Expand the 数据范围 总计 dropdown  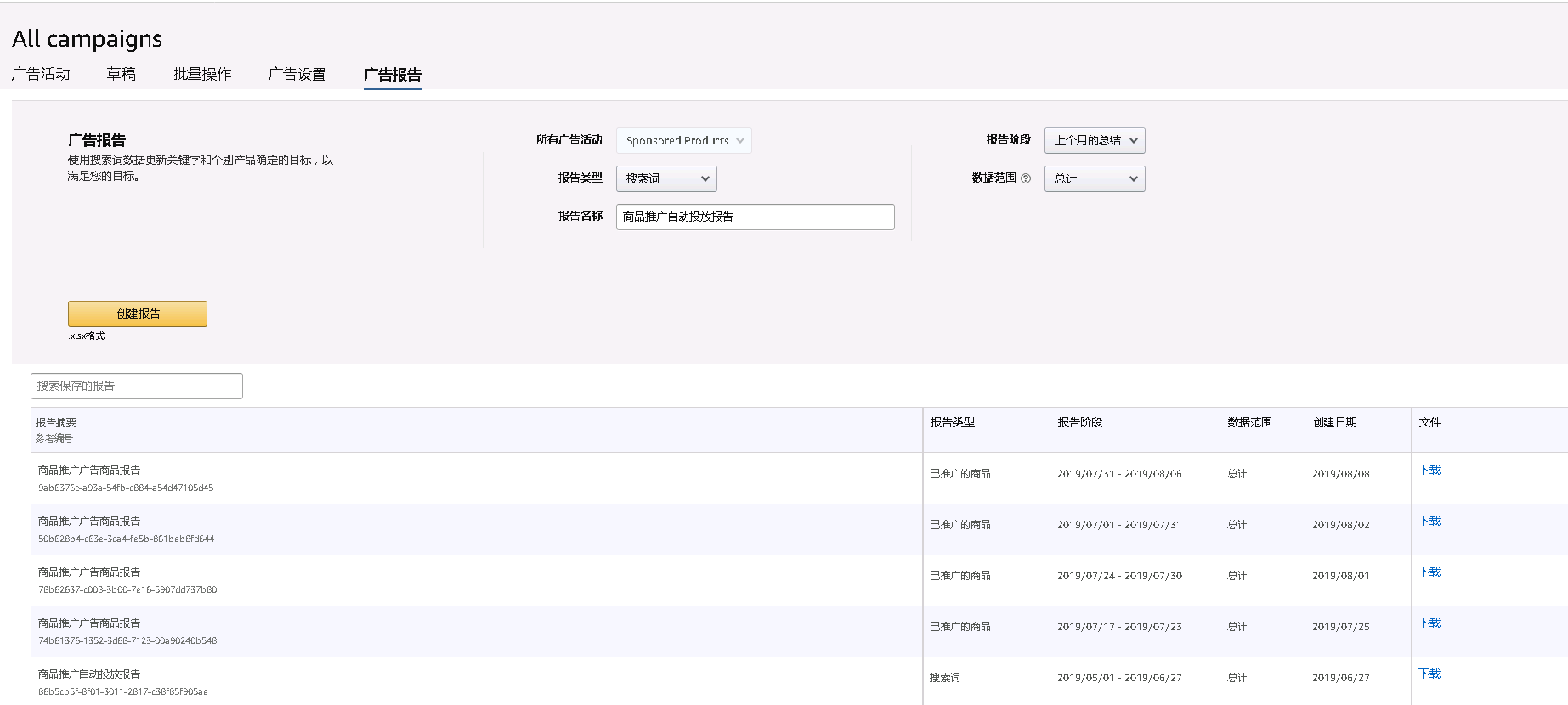point(1095,178)
